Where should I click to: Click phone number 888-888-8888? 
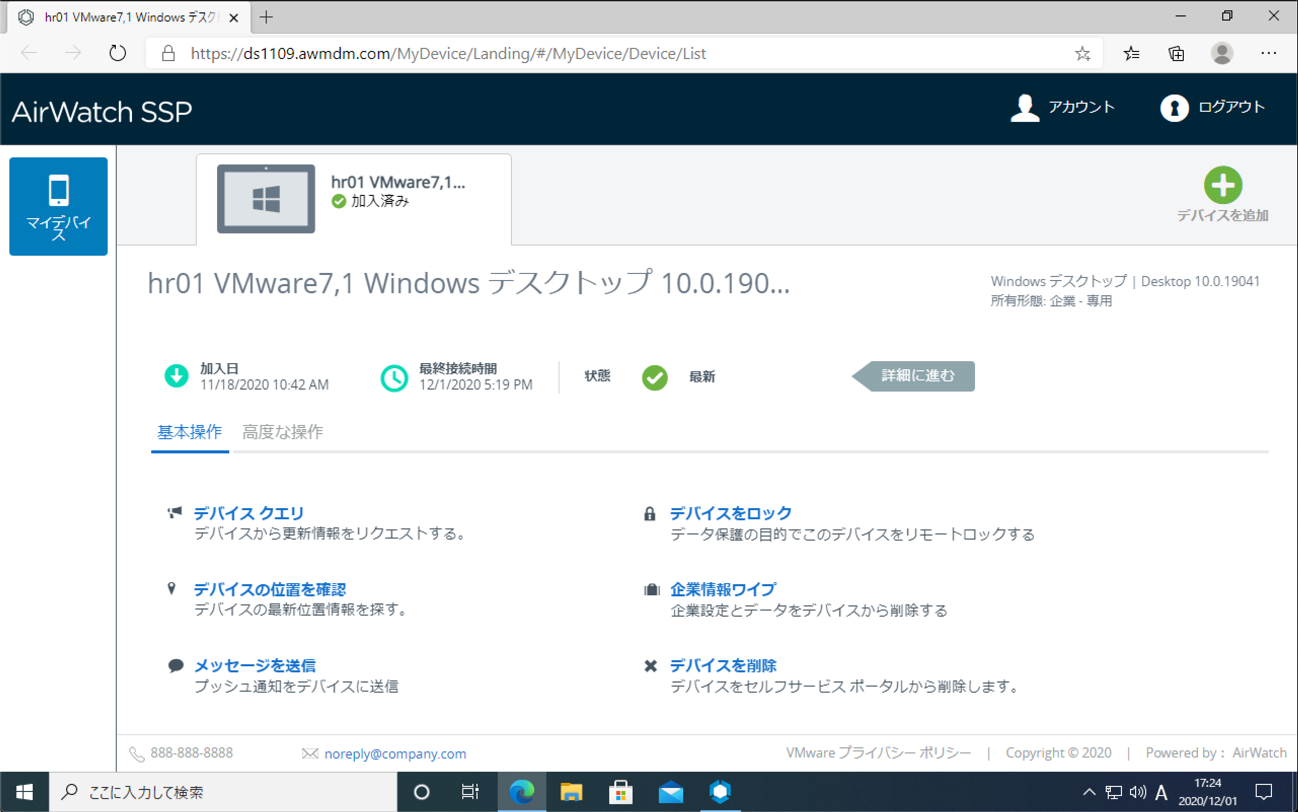[x=192, y=753]
